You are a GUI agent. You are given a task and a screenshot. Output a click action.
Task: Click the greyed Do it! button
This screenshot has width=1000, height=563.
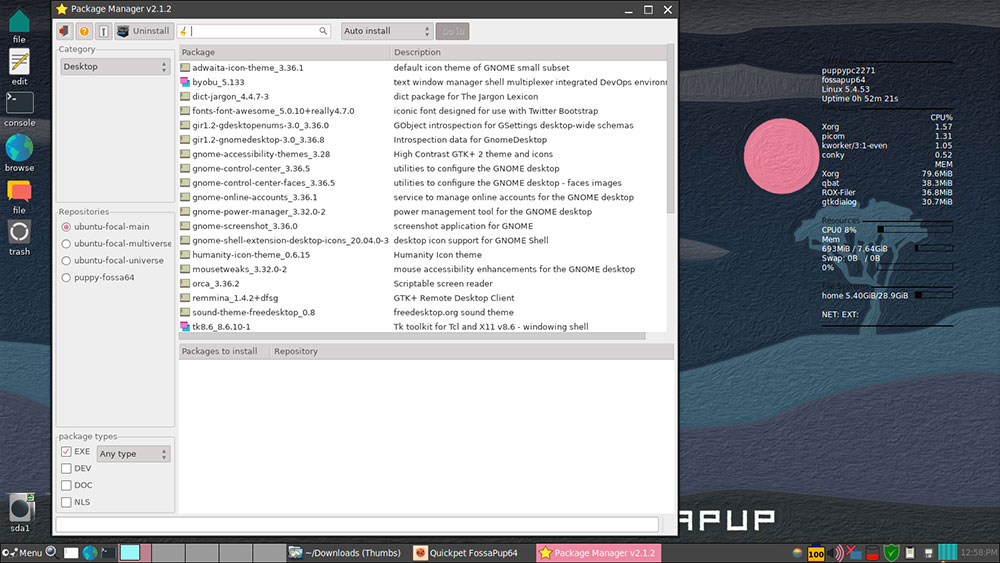tap(453, 31)
